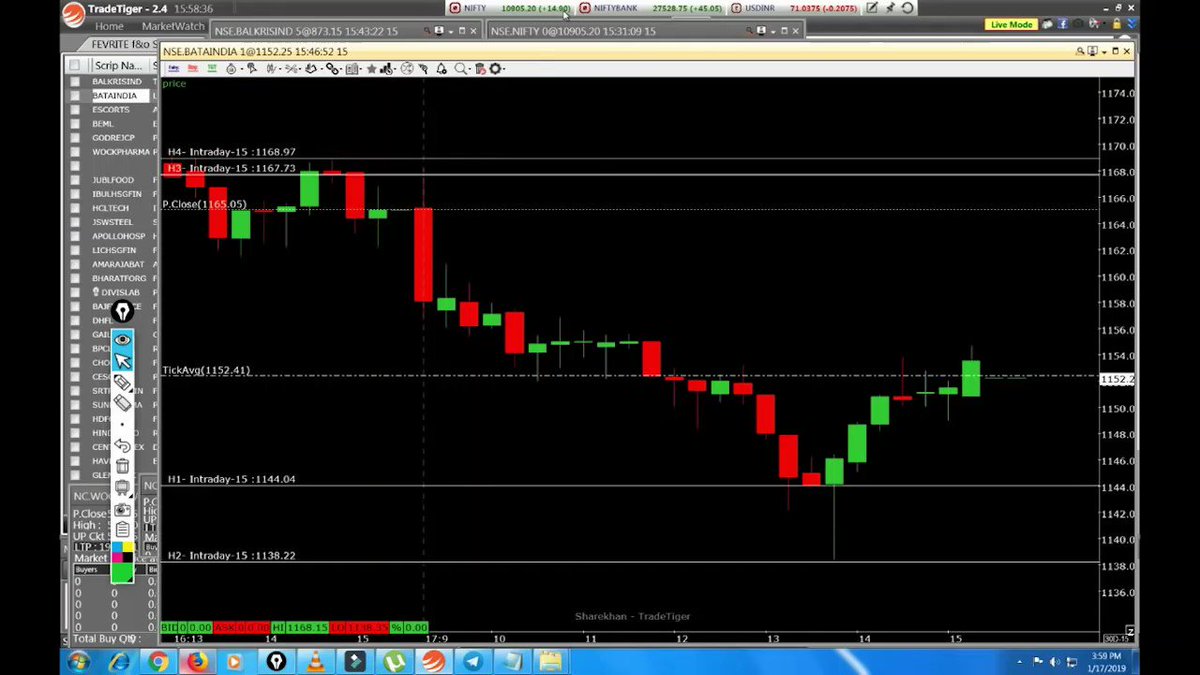Tick the WOCKPHARMA row checkbox
1200x675 pixels.
tap(74, 152)
